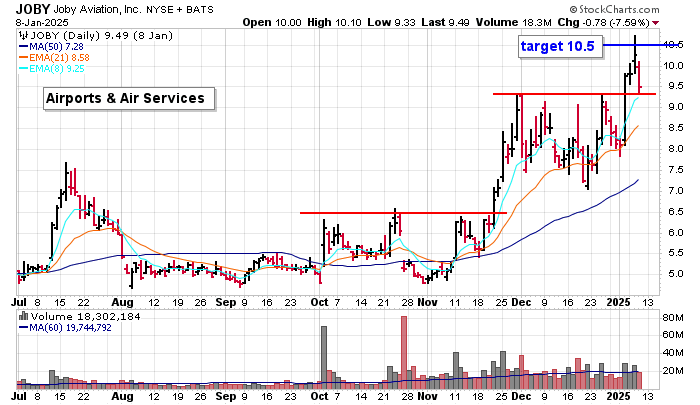The image size is (700, 405).
Task: Click the 'Airports & Air Services' label
Action: coord(129,98)
